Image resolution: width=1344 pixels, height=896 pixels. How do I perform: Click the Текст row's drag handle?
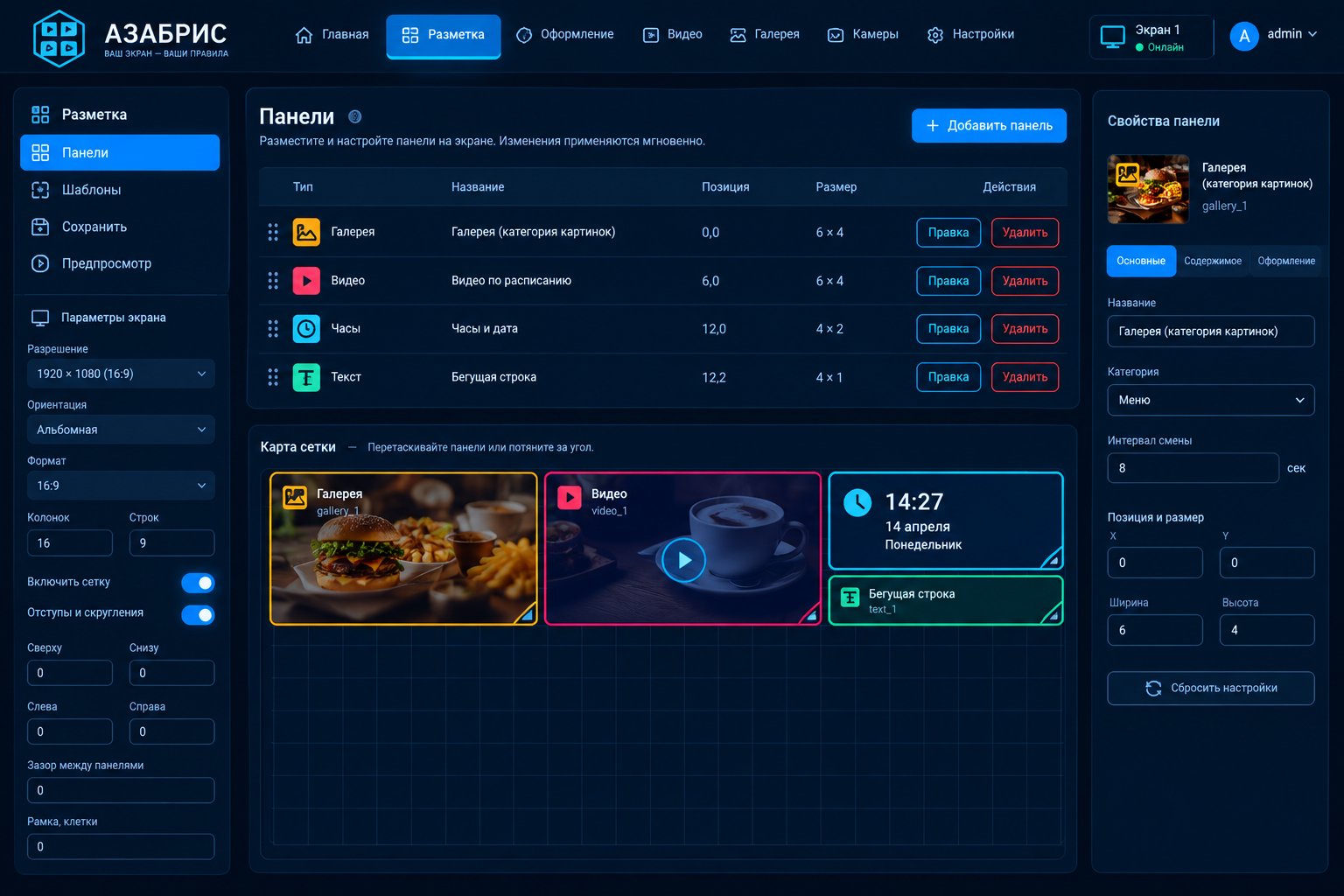tap(273, 377)
